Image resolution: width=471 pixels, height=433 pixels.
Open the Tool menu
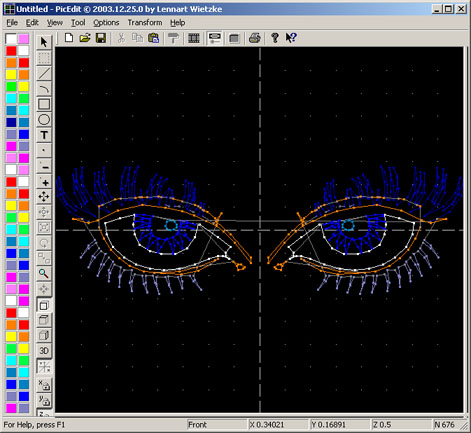(x=78, y=23)
